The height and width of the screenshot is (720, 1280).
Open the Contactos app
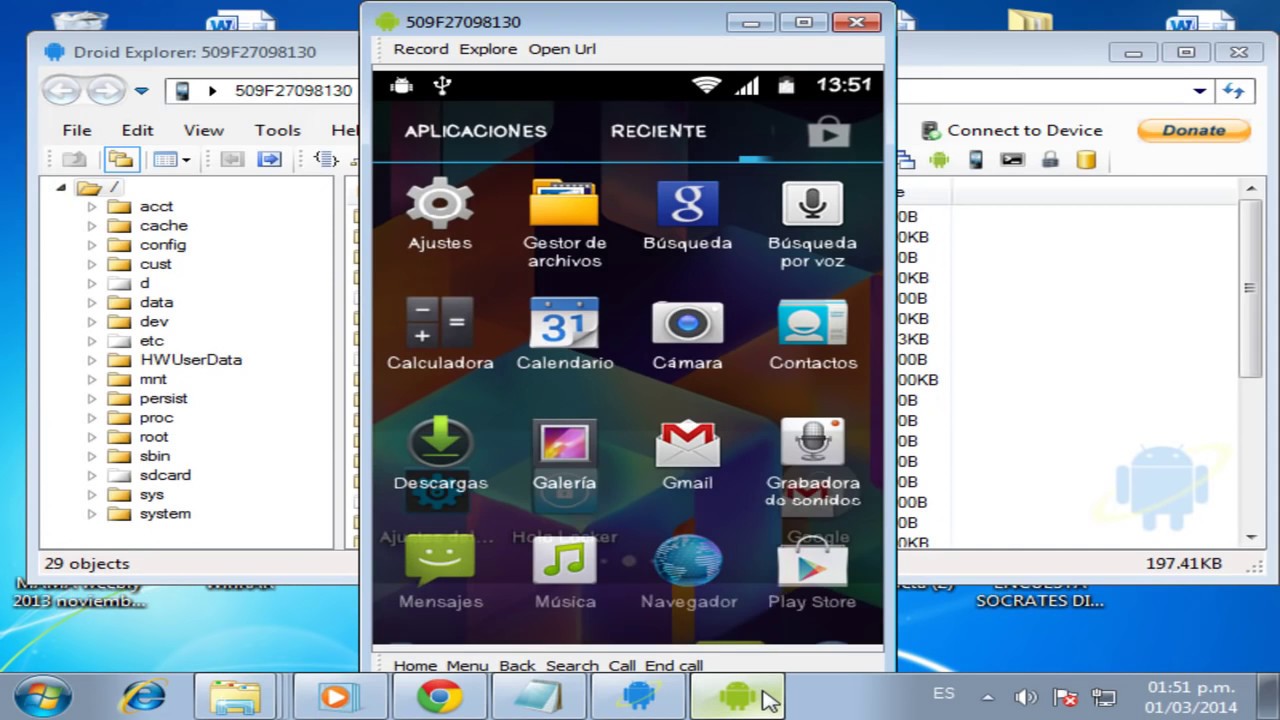812,334
